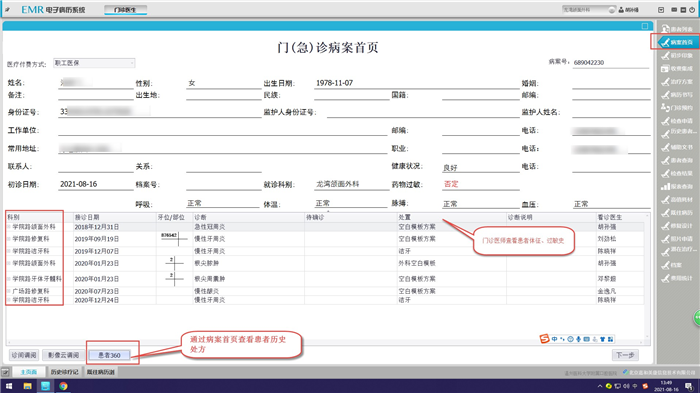
Task: Switch to the 主页面 tab
Action: pyautogui.click(x=29, y=372)
